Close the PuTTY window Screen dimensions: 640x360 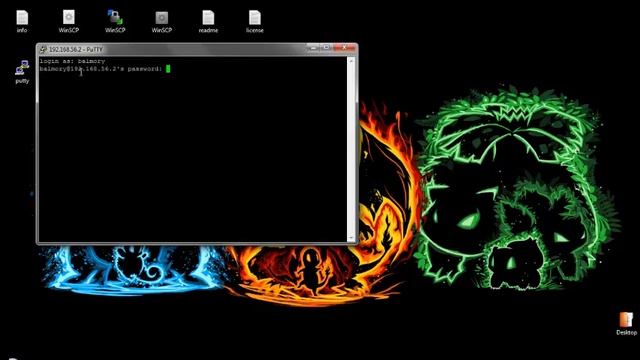coord(344,48)
